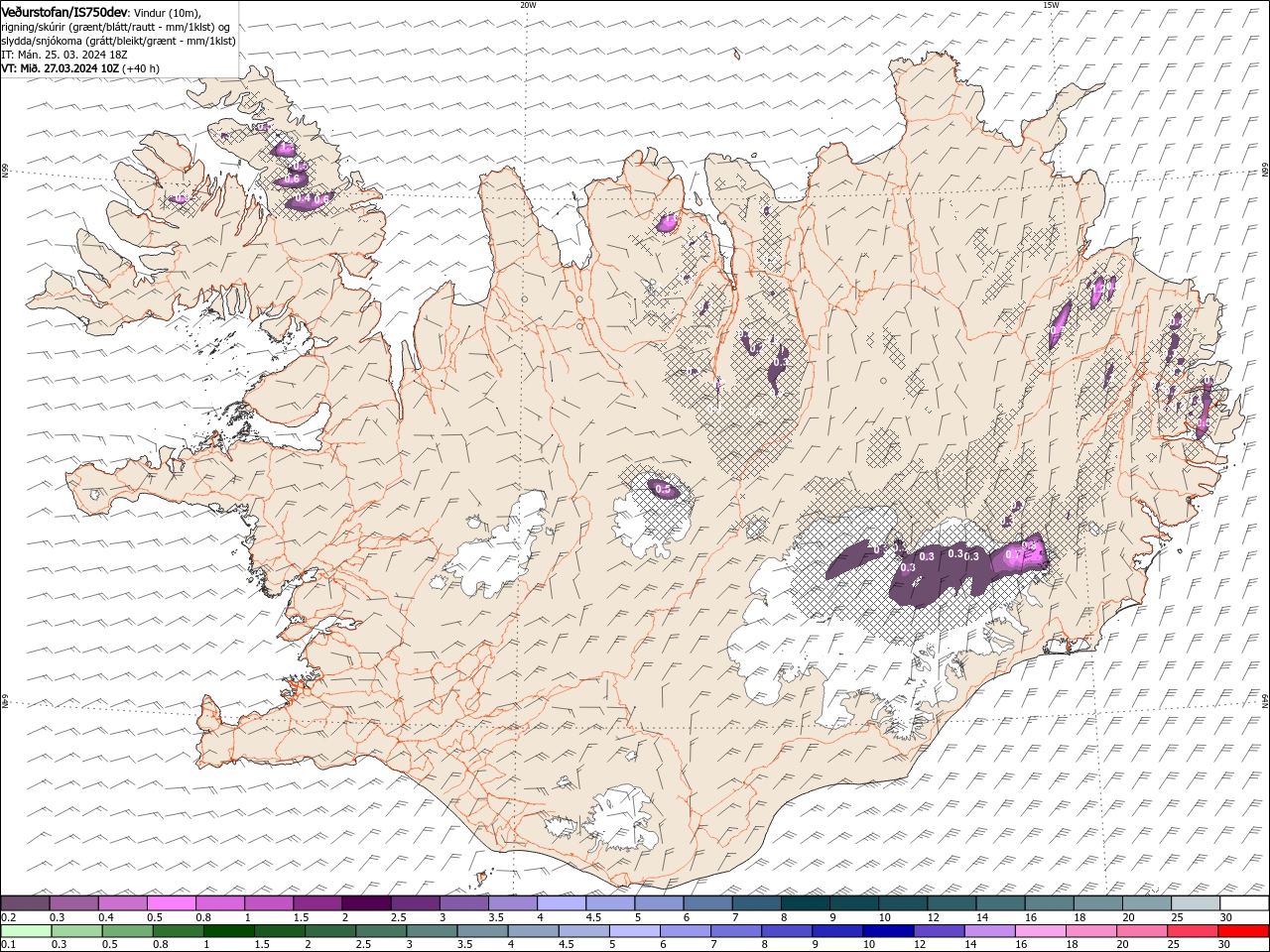Pick the 3 violet swatch in top legend row
Image resolution: width=1270 pixels, height=952 pixels.
click(x=464, y=903)
